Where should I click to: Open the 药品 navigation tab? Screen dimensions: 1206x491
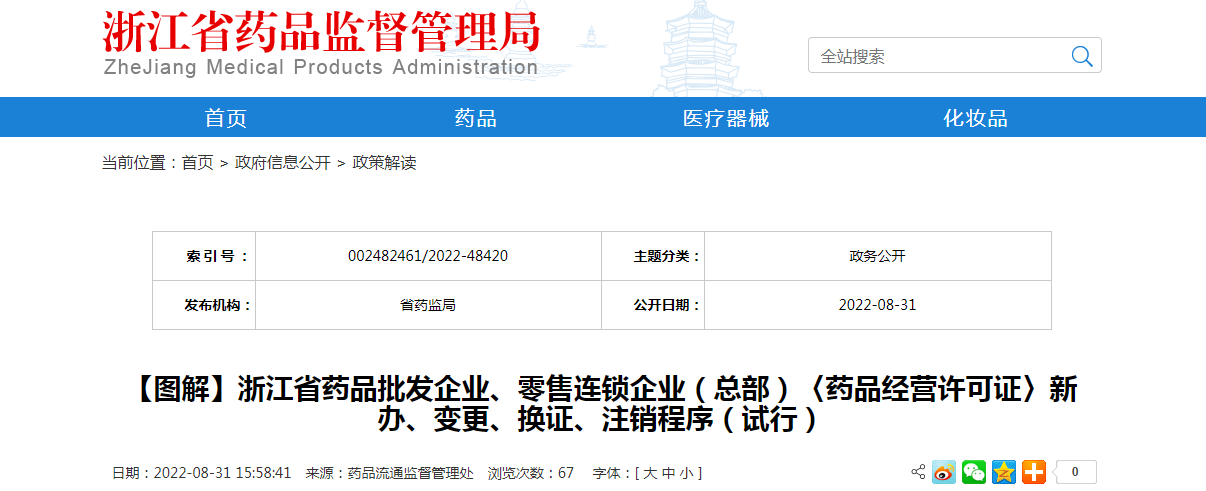point(476,118)
